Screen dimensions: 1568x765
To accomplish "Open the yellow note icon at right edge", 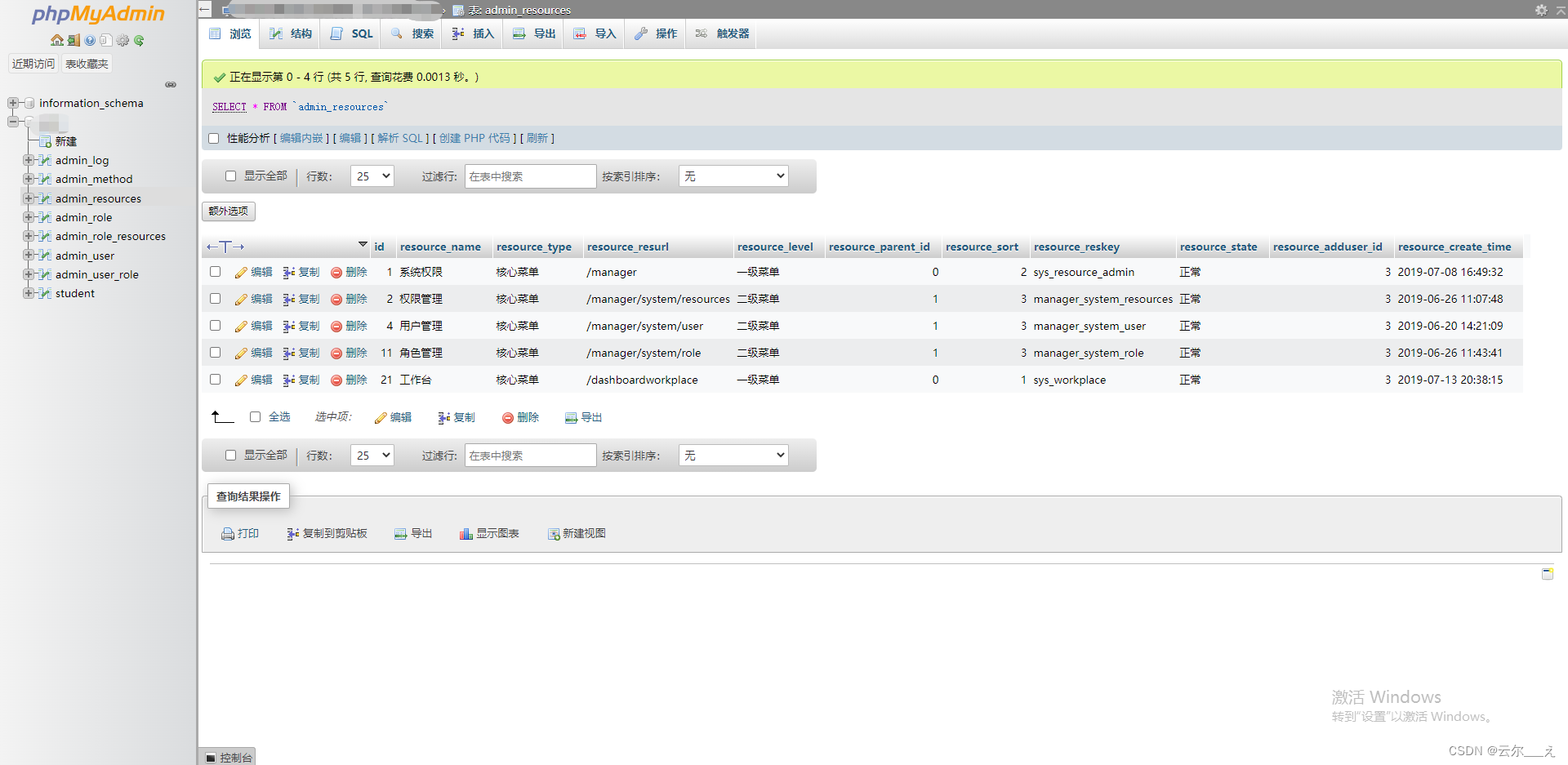I will (x=1547, y=574).
